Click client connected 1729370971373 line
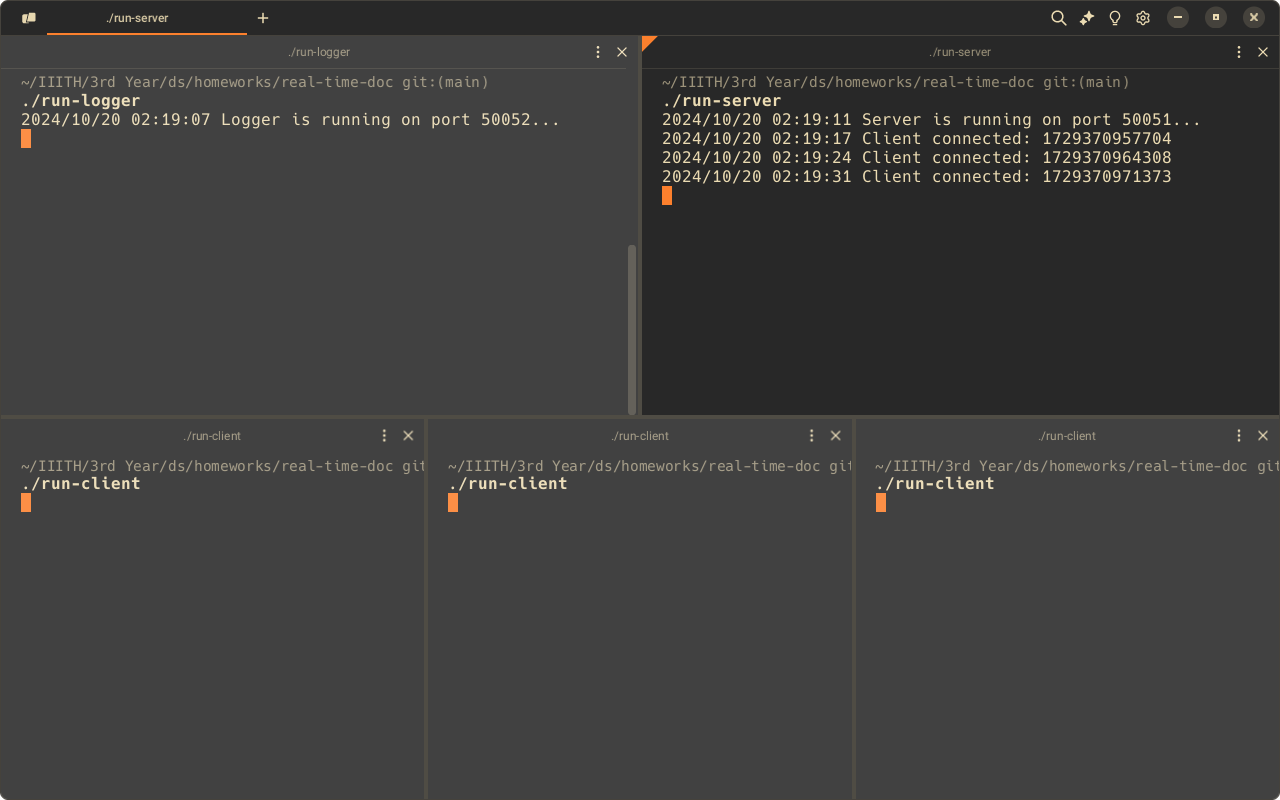The image size is (1280, 800). [x=916, y=177]
